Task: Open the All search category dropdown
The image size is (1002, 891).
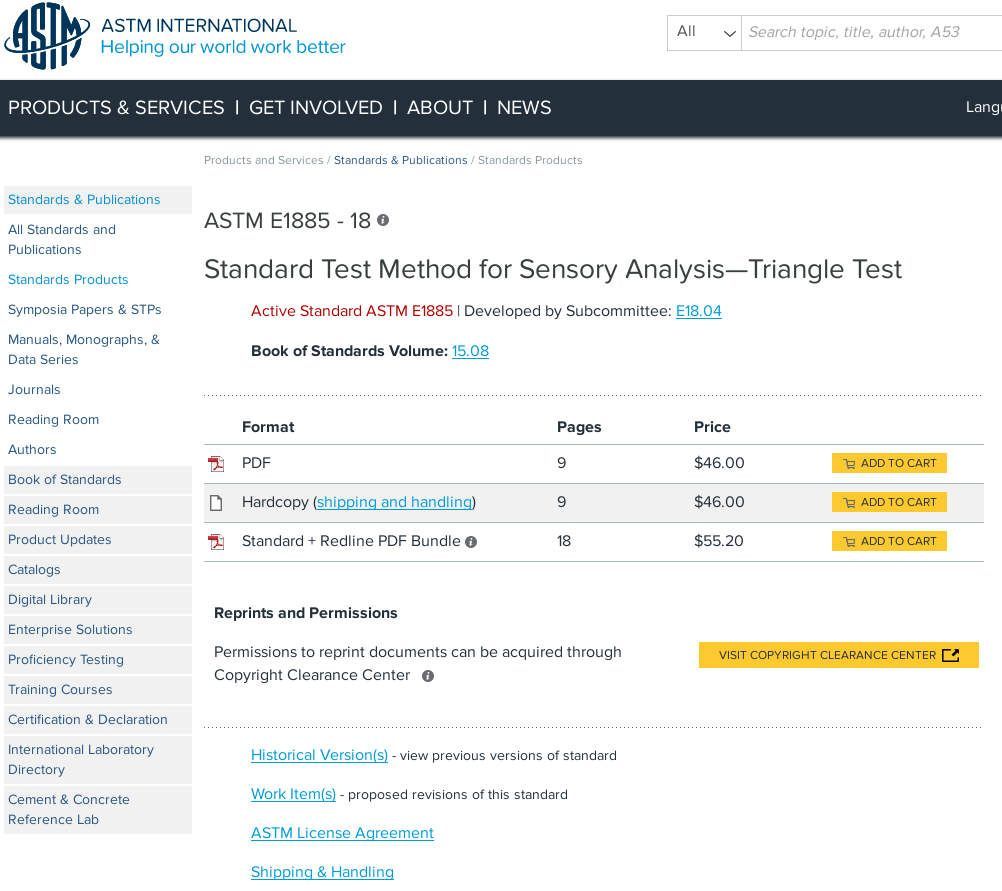Action: (704, 32)
